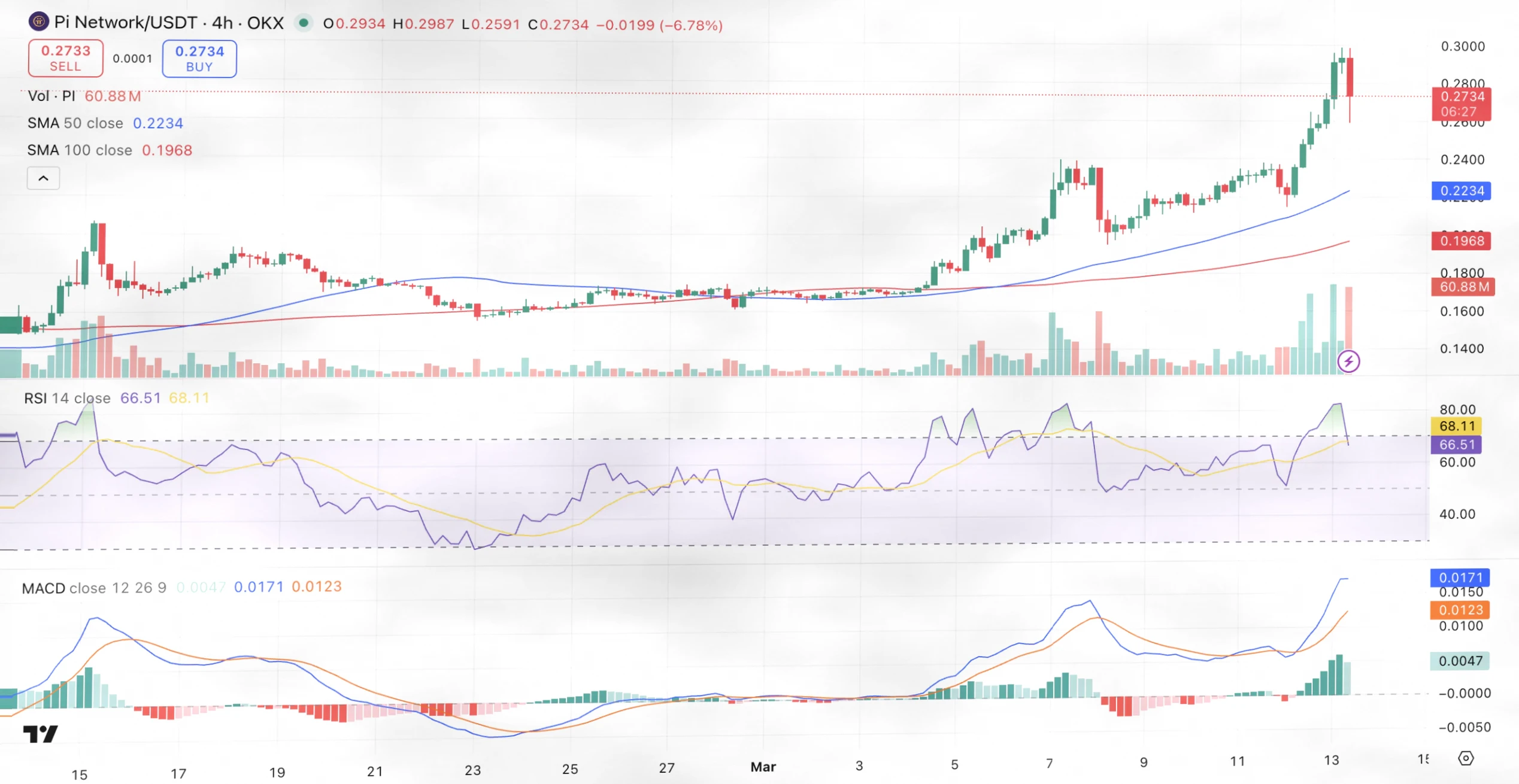Click the March 7 date label
The height and width of the screenshot is (784, 1519).
click(x=1050, y=763)
